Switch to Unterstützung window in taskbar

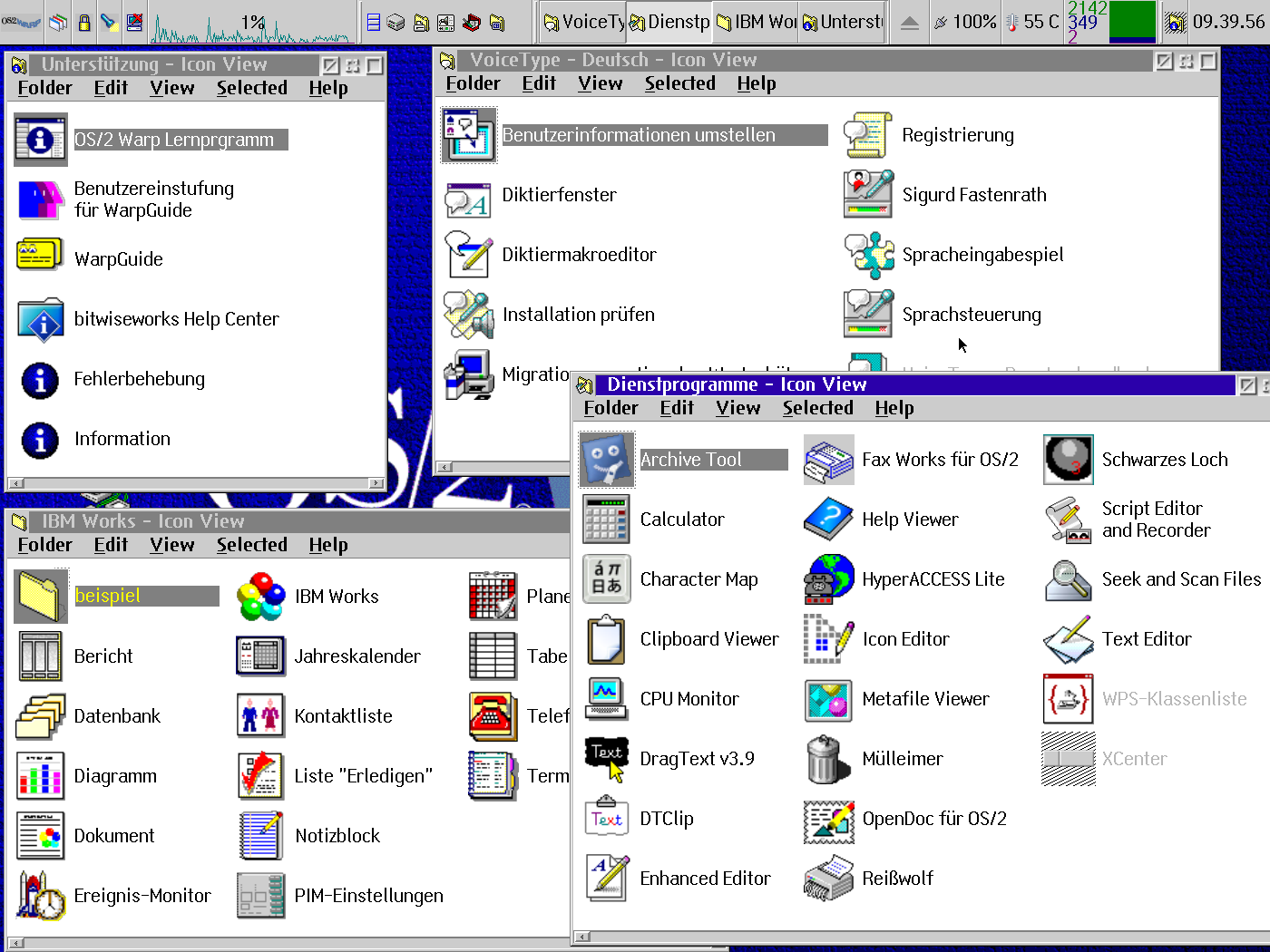pos(842,22)
